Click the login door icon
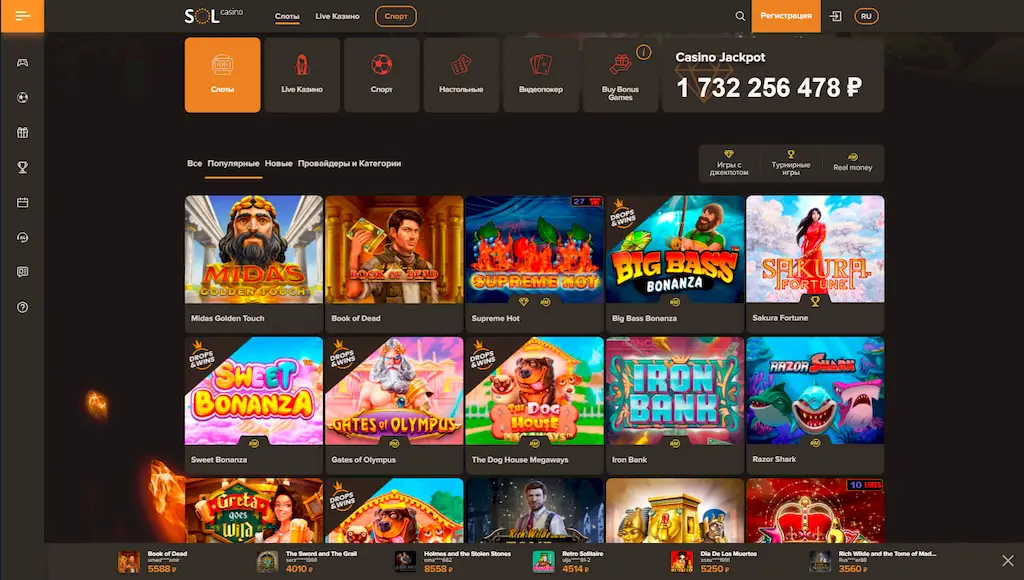Screen dimensions: 1024x580 click(x=835, y=16)
